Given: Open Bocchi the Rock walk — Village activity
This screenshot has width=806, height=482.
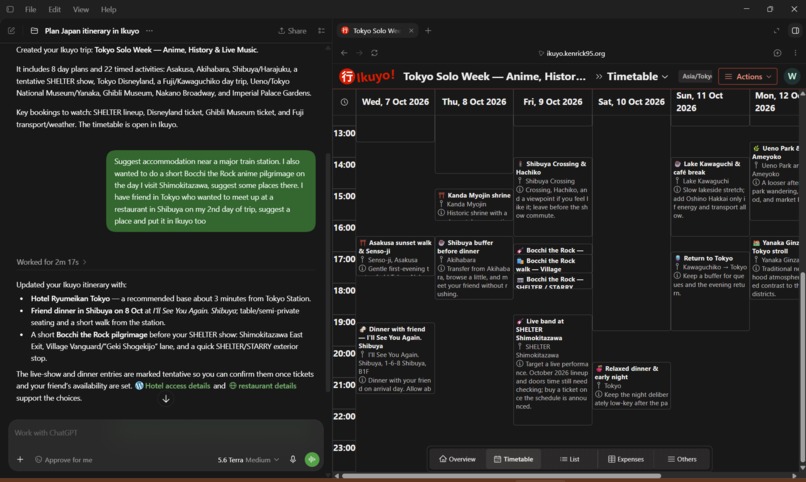Looking at the screenshot, I should [x=553, y=264].
